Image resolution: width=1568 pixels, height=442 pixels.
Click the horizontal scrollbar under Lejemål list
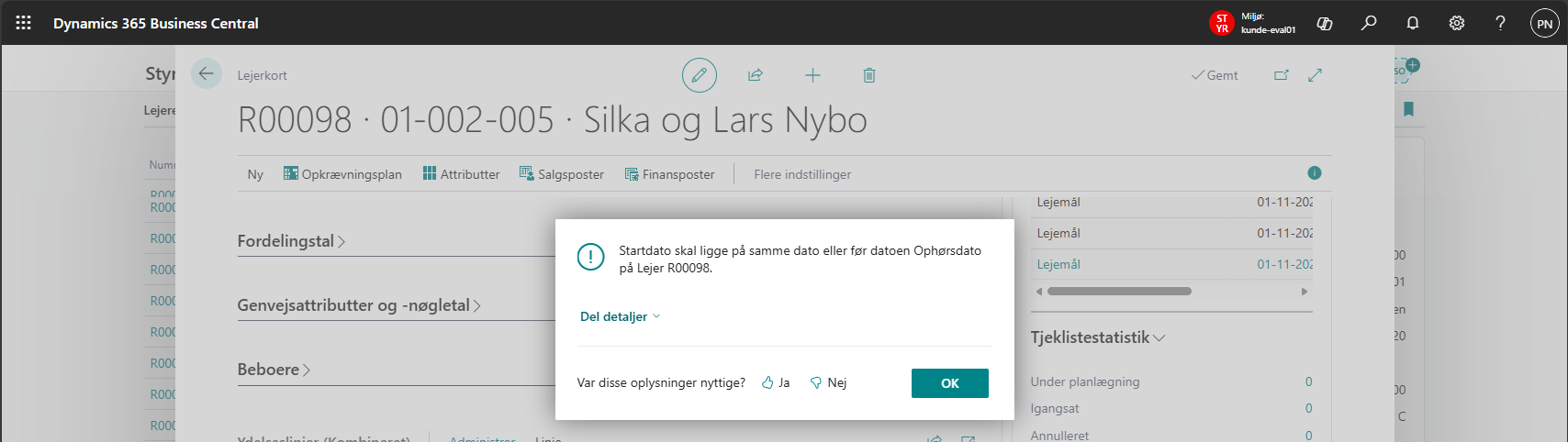[1119, 292]
